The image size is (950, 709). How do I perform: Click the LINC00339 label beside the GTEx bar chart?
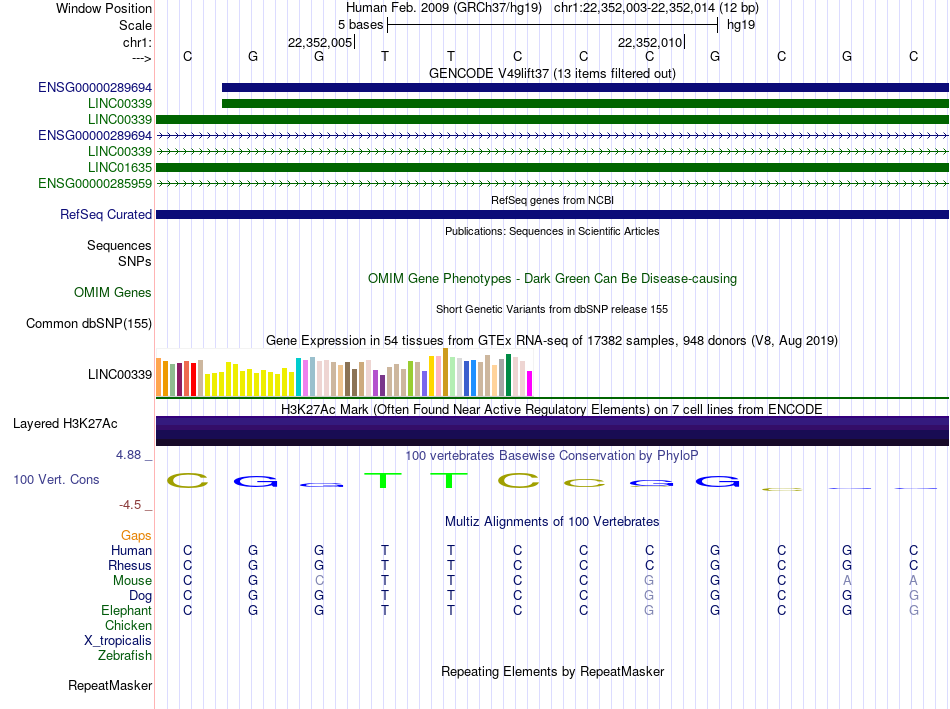pyautogui.click(x=120, y=374)
